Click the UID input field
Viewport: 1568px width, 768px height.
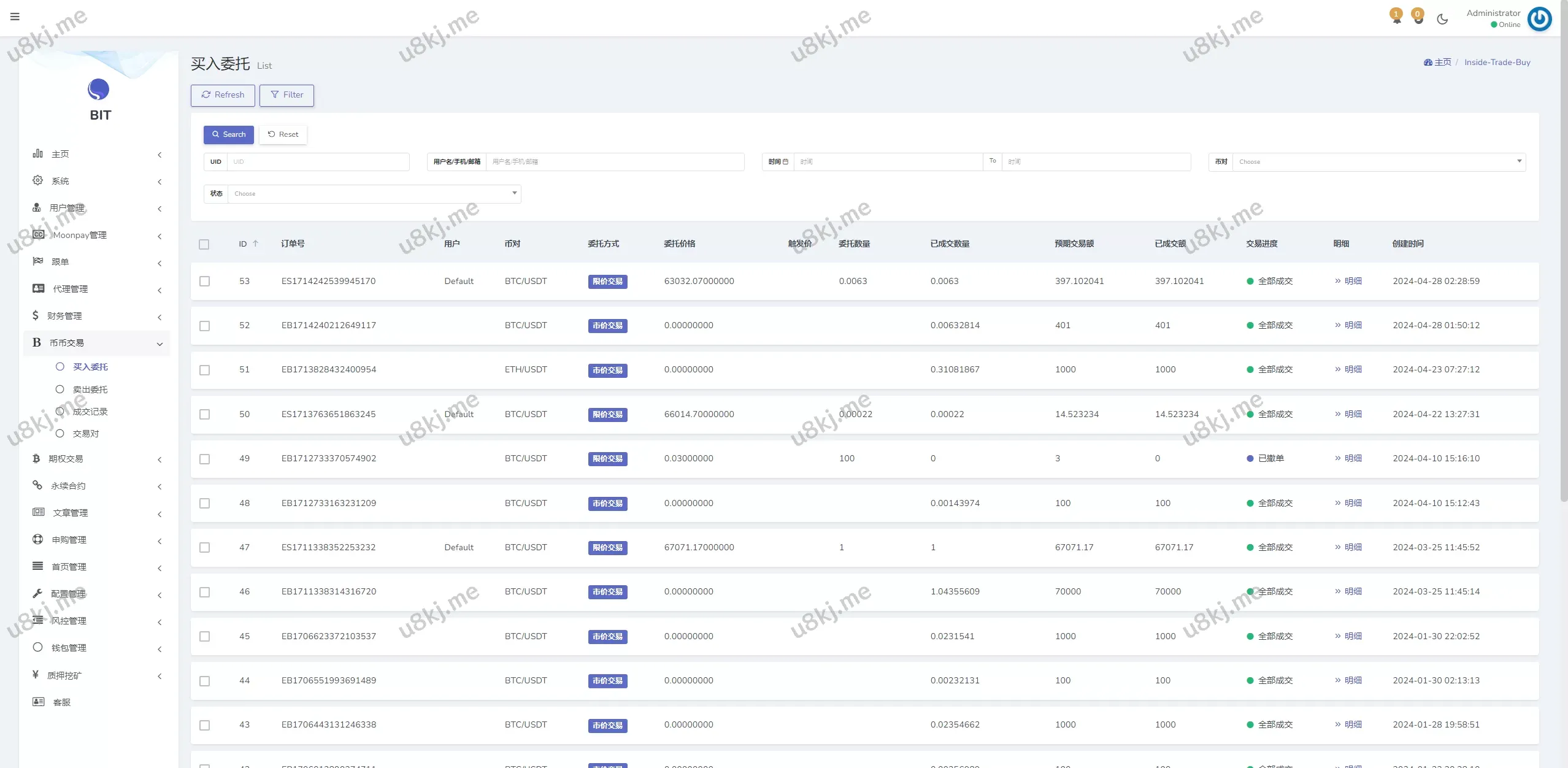(317, 162)
